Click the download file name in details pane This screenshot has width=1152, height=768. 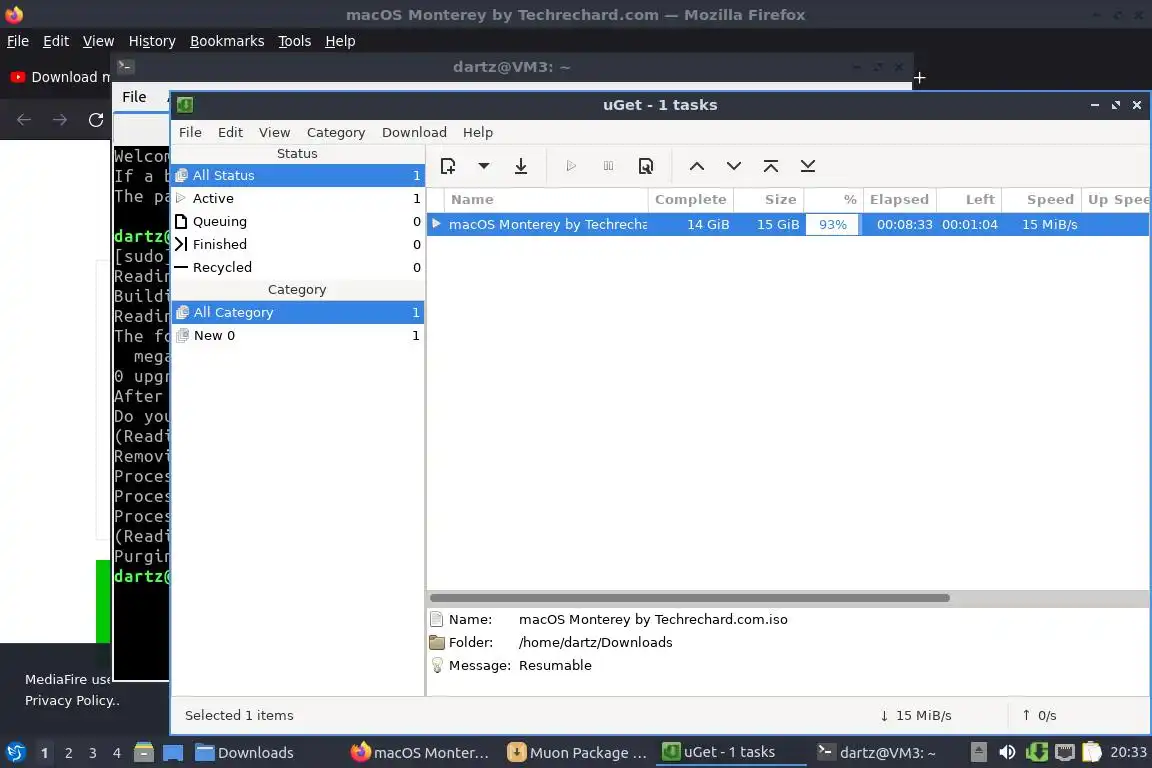click(653, 620)
